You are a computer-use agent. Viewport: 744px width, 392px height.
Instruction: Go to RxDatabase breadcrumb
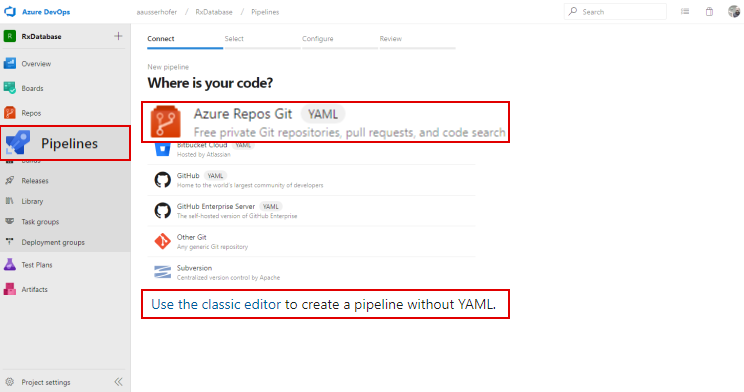coord(214,12)
